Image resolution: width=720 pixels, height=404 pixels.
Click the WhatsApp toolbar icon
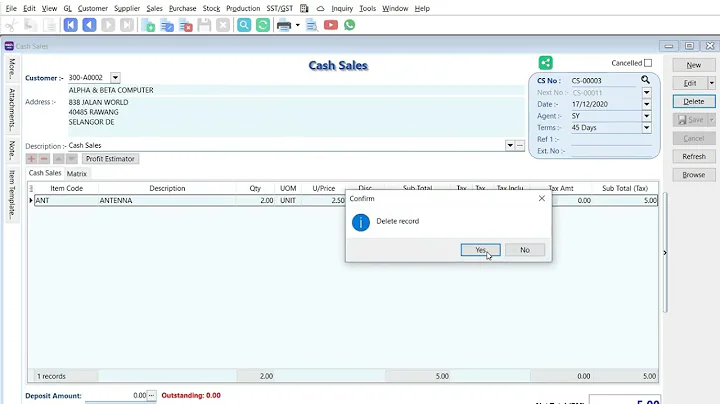coord(349,25)
